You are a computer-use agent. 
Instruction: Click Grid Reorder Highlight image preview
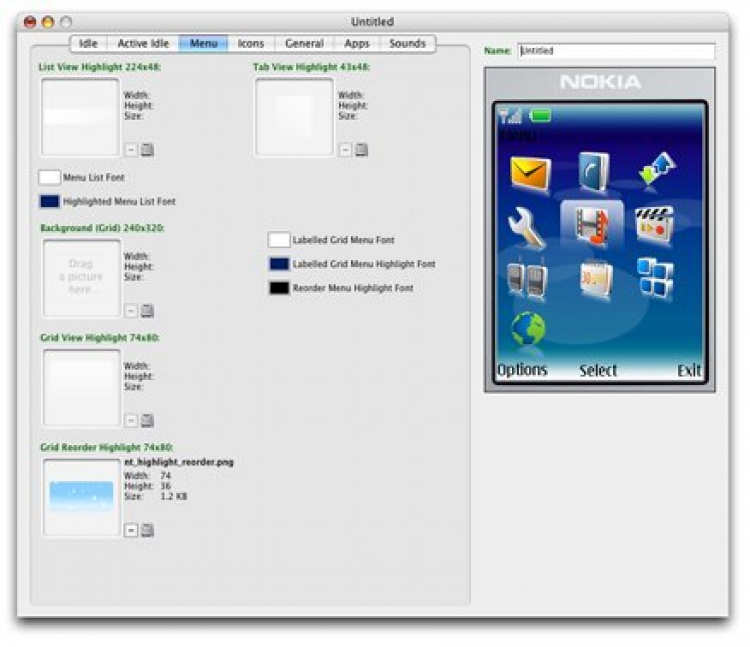(82, 497)
